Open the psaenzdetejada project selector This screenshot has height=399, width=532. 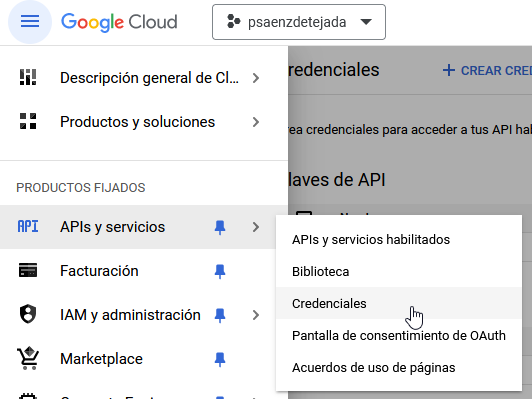(x=299, y=22)
